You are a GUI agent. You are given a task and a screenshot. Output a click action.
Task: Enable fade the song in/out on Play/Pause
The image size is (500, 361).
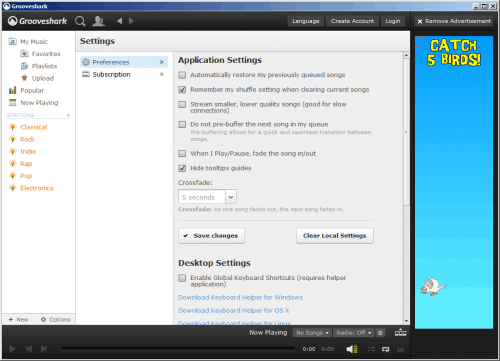182,153
